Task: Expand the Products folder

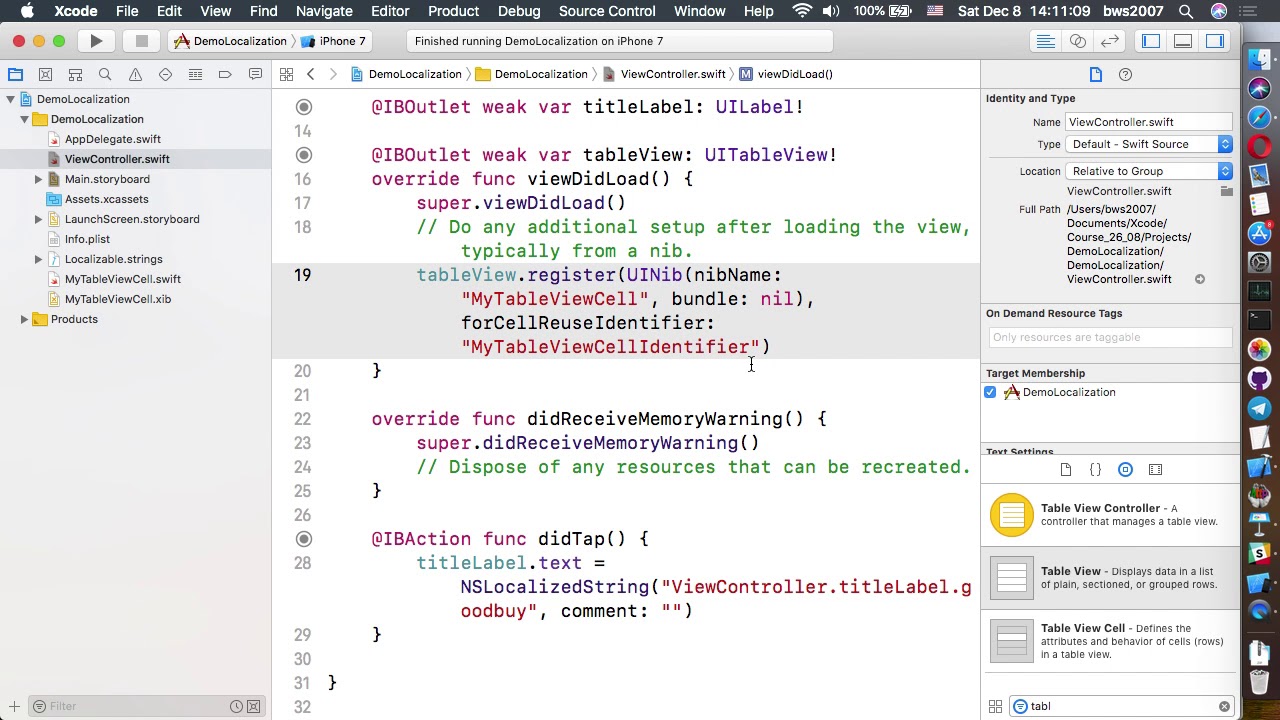Action: pyautogui.click(x=24, y=319)
